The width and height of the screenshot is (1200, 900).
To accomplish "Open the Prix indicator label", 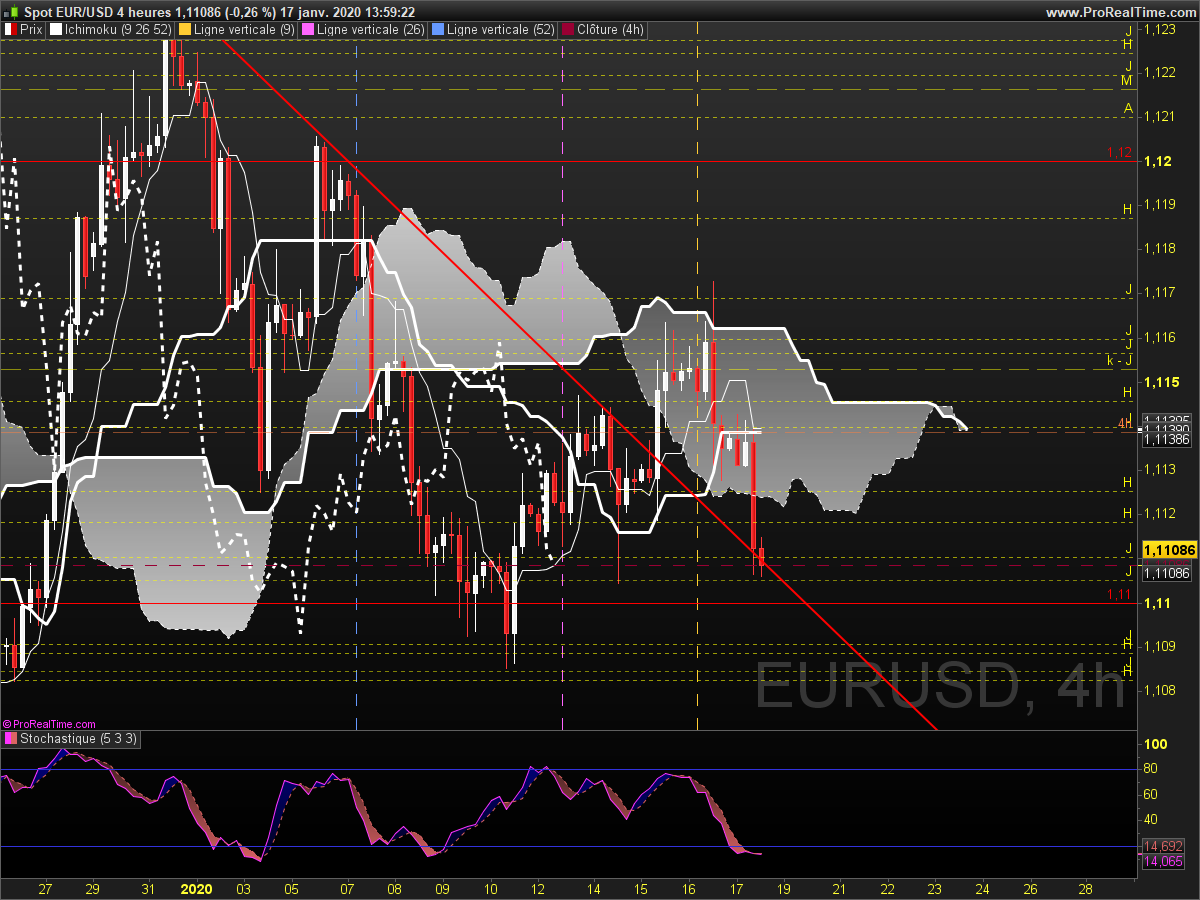I will (31, 30).
